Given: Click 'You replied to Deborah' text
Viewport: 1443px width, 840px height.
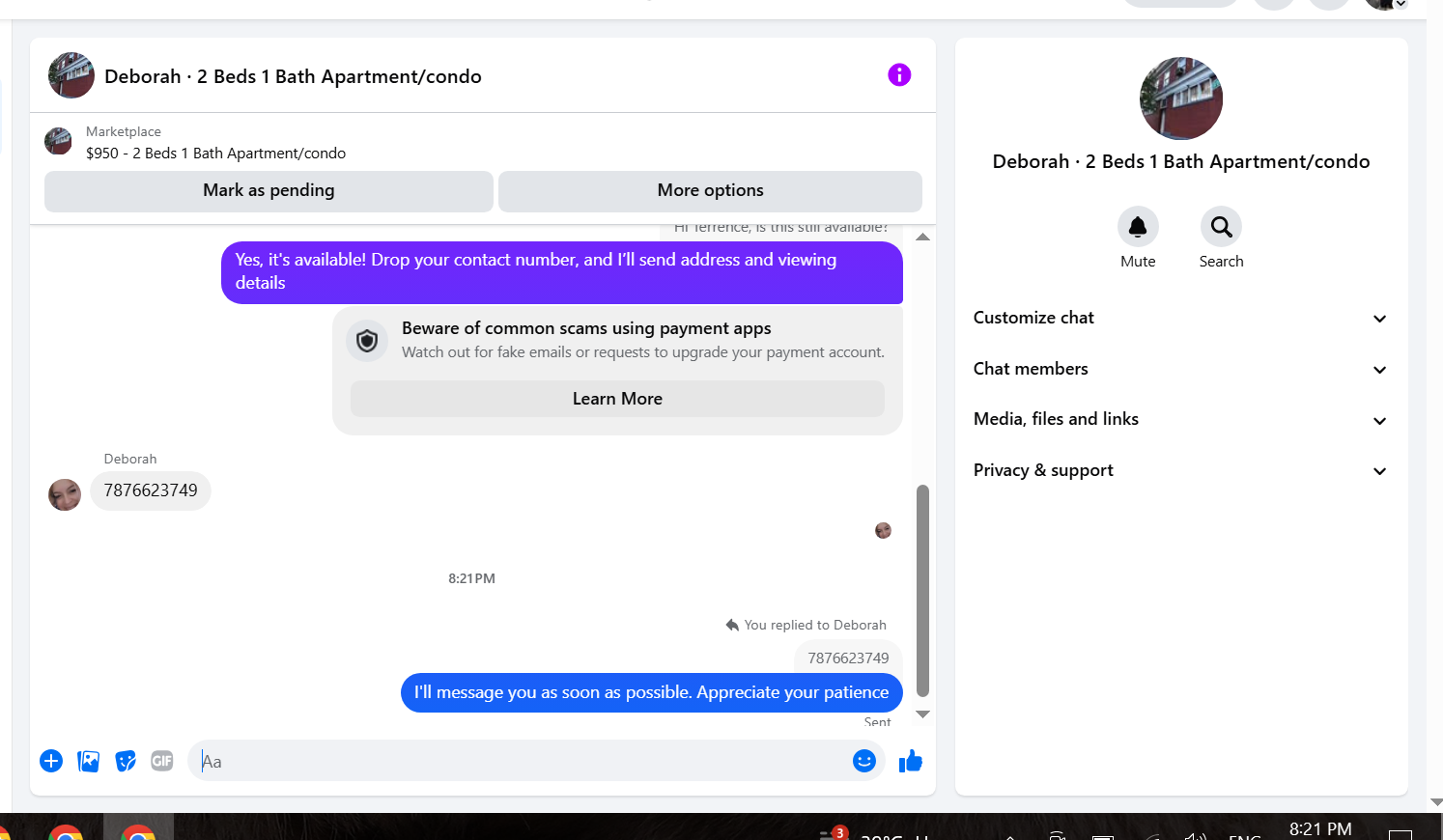Looking at the screenshot, I should coord(815,625).
